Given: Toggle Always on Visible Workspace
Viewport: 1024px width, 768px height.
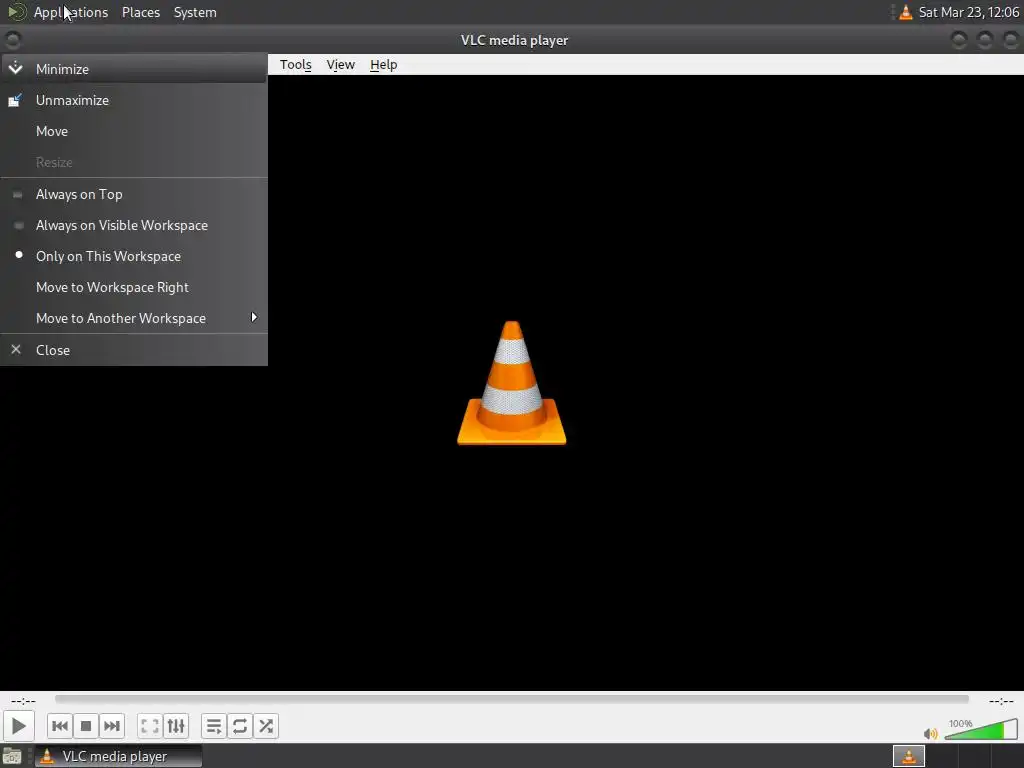Looking at the screenshot, I should (x=134, y=225).
